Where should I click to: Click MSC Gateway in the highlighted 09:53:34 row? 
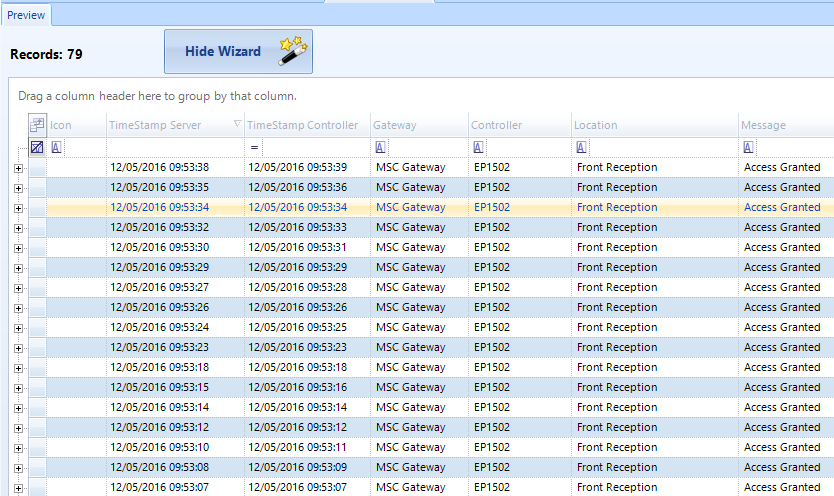pos(411,207)
